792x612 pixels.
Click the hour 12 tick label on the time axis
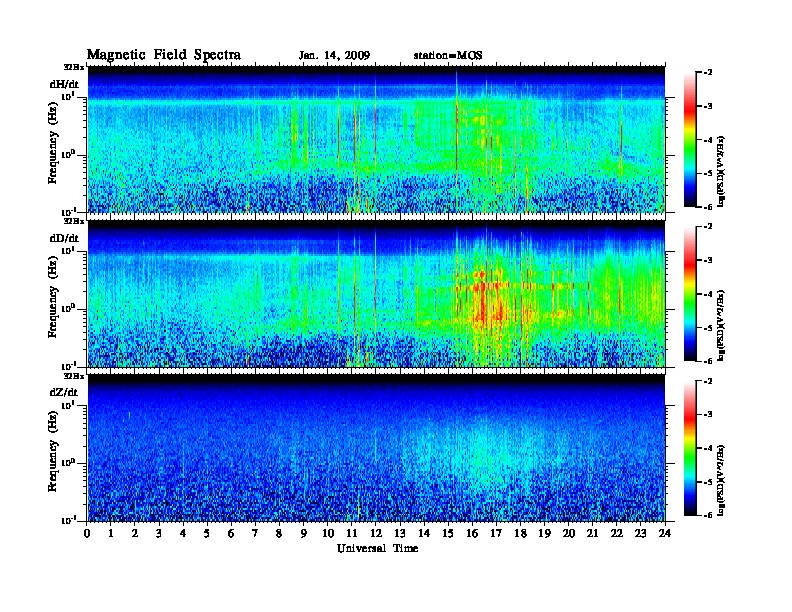pyautogui.click(x=376, y=534)
